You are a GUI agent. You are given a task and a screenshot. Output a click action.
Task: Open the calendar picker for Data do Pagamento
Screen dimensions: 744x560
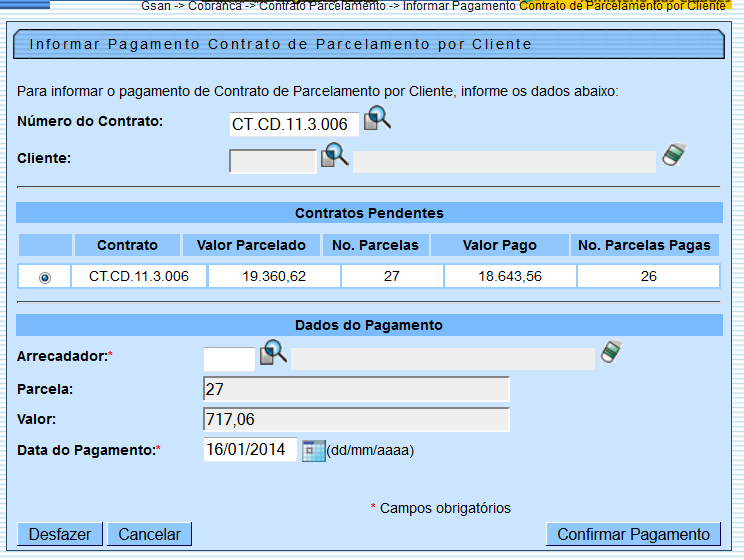[x=313, y=450]
